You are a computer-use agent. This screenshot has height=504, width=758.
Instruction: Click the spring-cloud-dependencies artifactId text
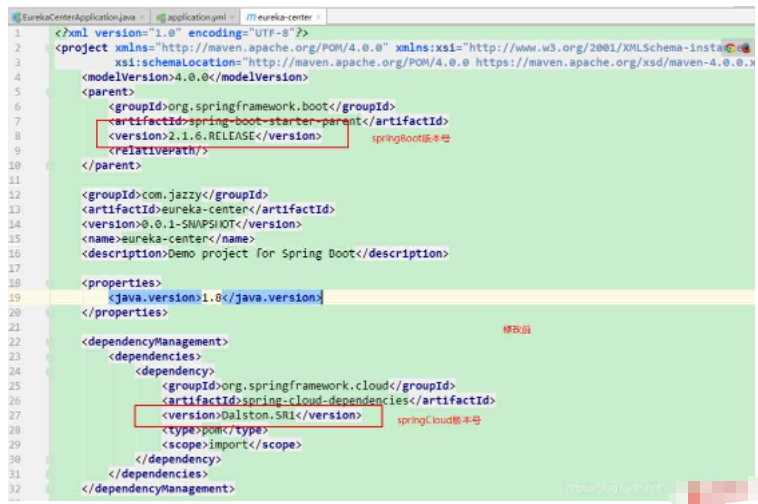pyautogui.click(x=325, y=400)
